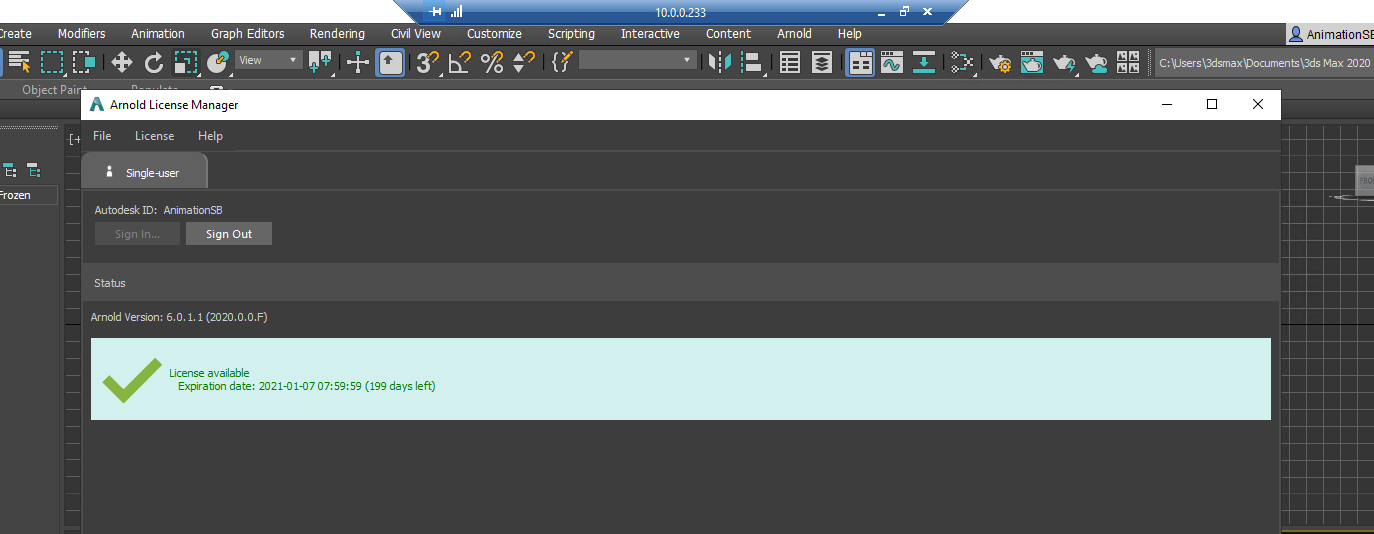1374x534 pixels.
Task: Click the Align tool icon
Action: [752, 62]
